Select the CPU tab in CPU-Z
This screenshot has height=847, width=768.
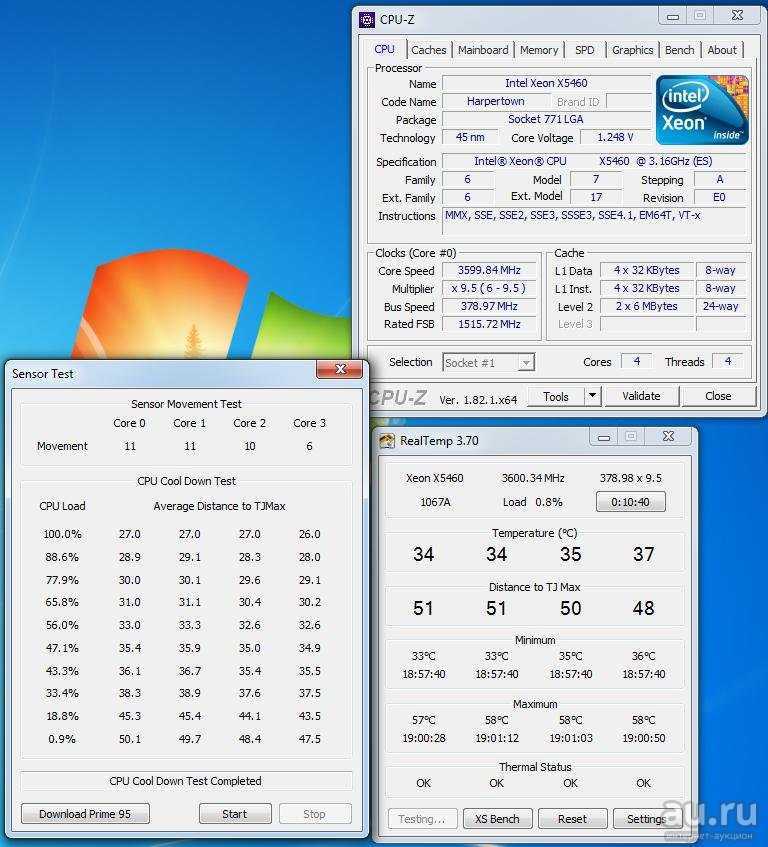[x=385, y=49]
